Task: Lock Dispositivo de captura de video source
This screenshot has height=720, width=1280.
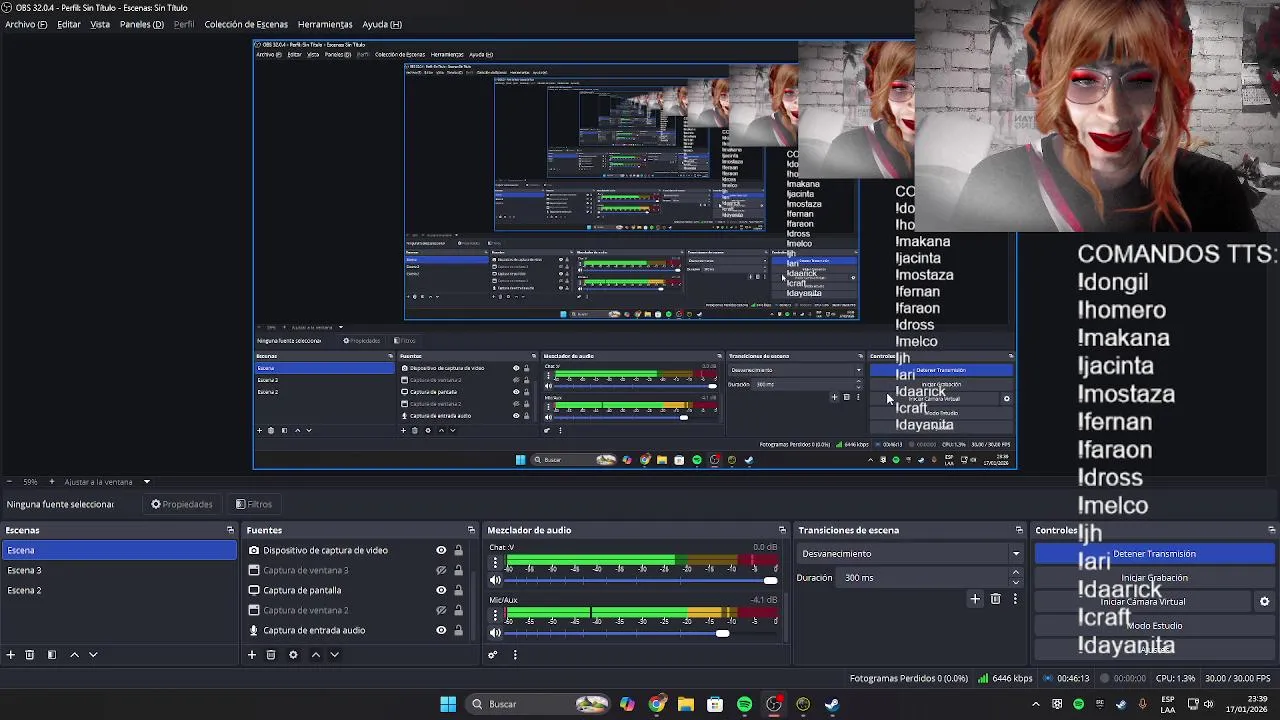Action: click(459, 550)
